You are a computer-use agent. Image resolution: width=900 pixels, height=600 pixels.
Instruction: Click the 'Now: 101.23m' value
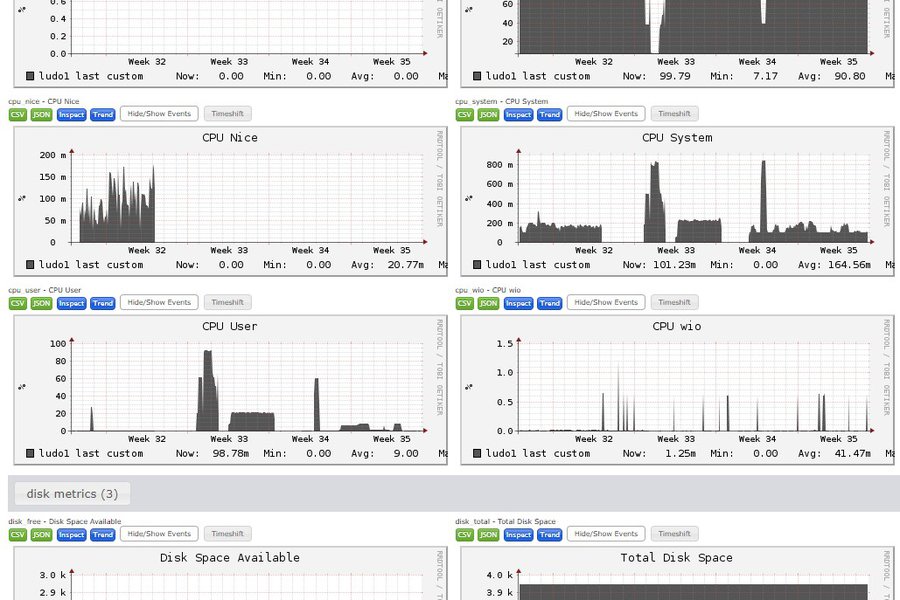point(660,265)
